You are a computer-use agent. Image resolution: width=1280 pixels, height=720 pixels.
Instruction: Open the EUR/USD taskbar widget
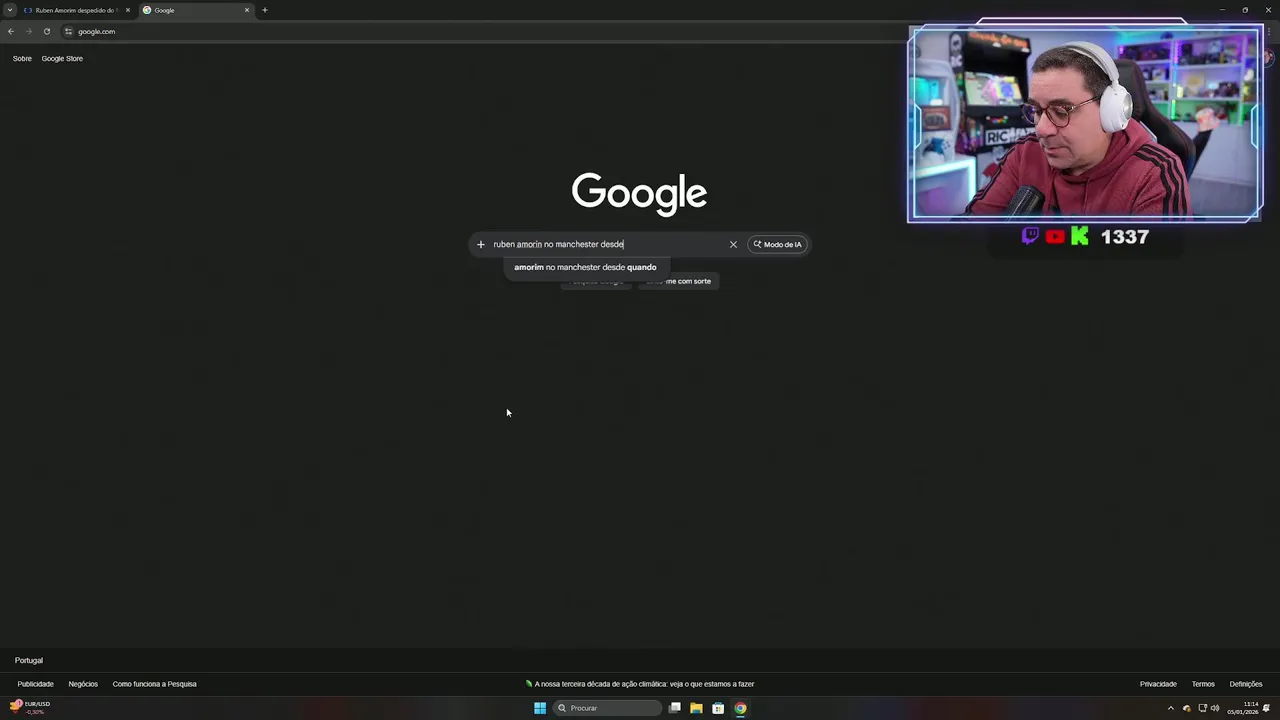[x=30, y=707]
